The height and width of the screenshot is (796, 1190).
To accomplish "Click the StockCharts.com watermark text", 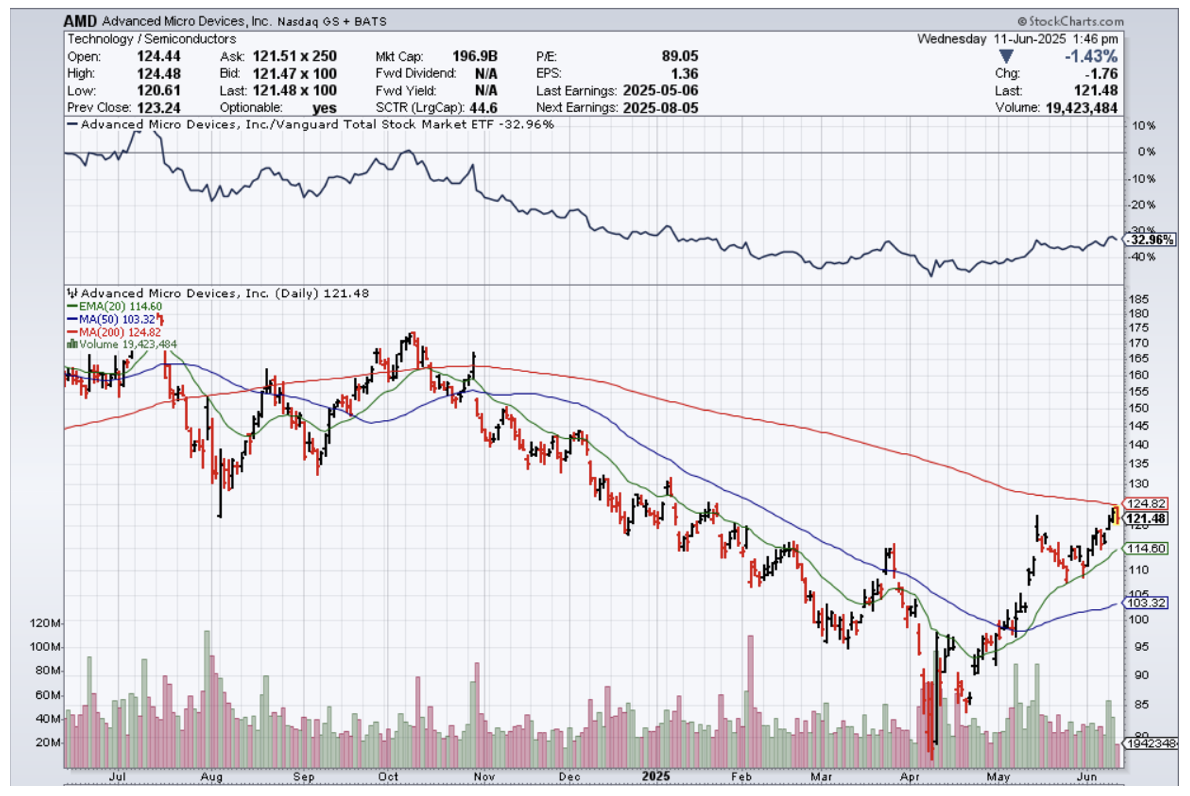I will pyautogui.click(x=1071, y=21).
